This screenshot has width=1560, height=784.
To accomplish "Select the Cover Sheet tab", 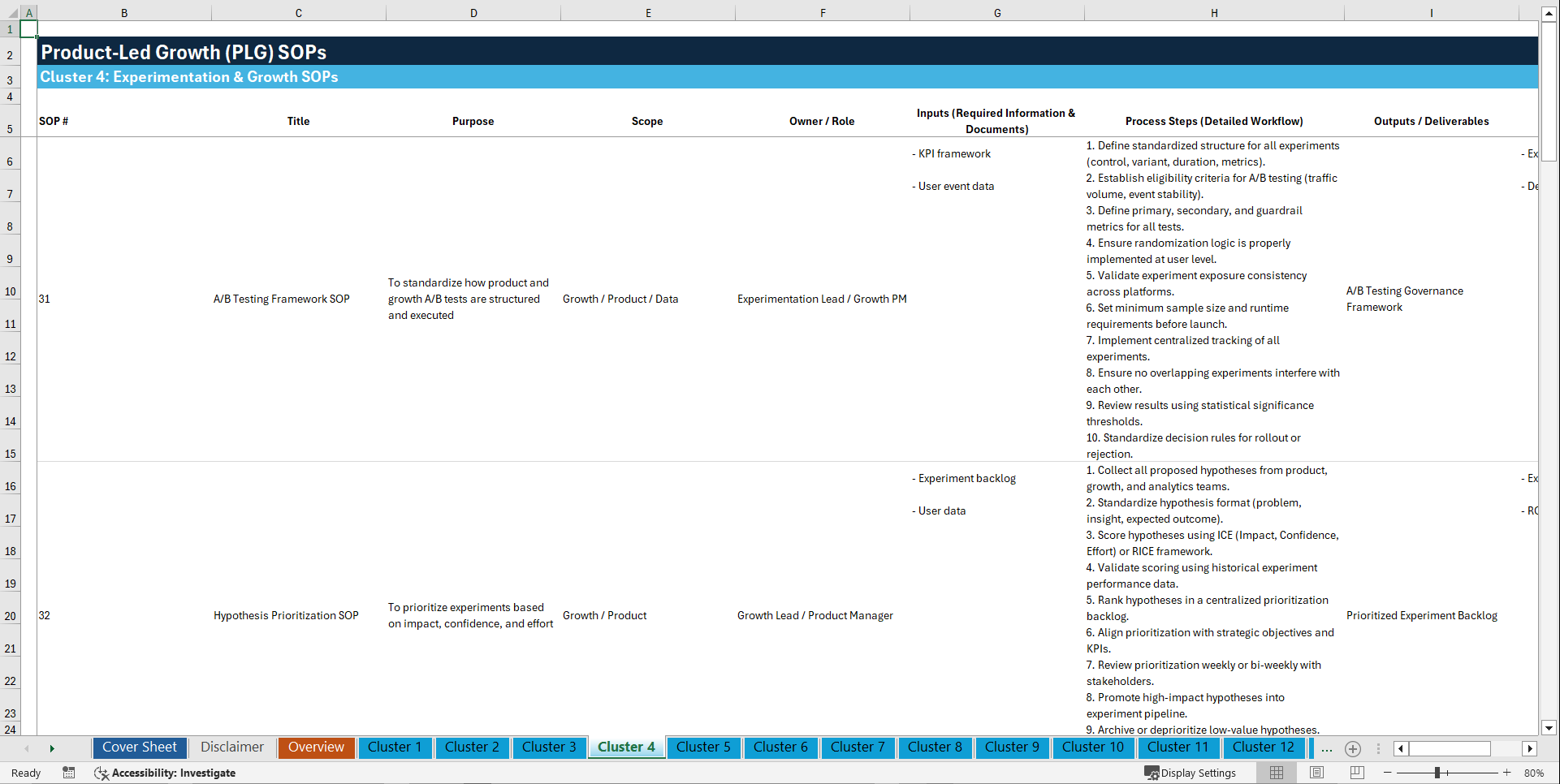I will coord(140,747).
